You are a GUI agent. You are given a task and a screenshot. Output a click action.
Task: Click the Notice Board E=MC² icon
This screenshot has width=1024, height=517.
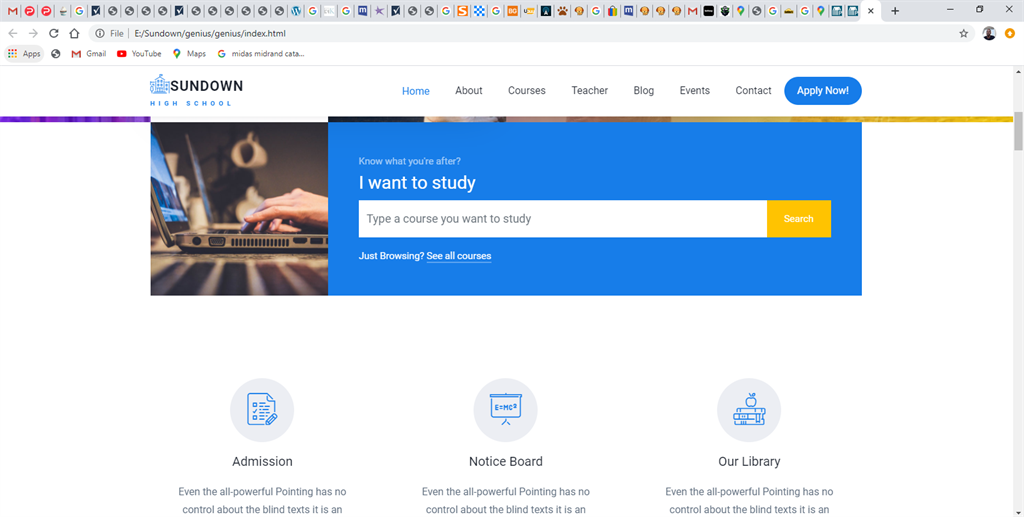tap(505, 410)
